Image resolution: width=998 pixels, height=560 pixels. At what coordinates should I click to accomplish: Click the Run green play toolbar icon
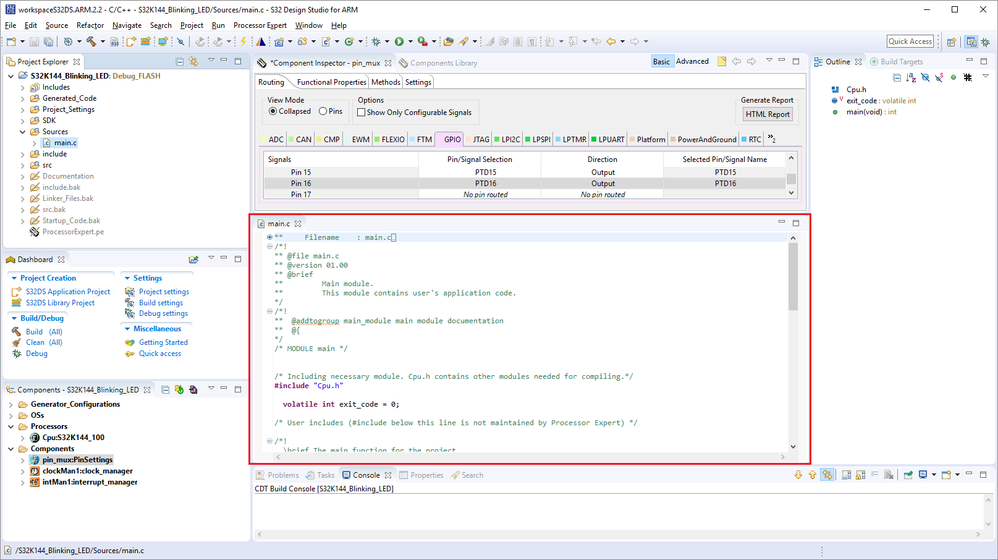(x=399, y=41)
